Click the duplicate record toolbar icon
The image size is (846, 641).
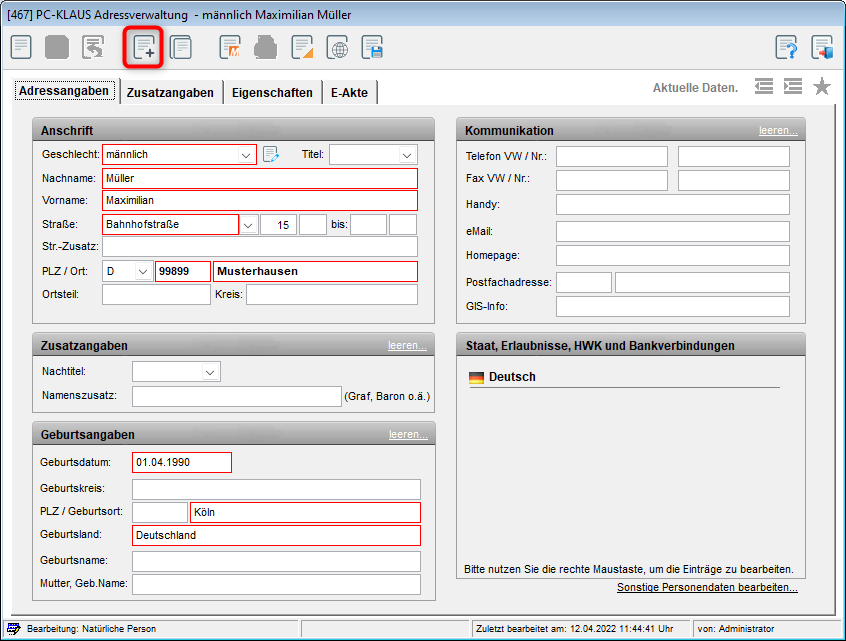pyautogui.click(x=181, y=47)
